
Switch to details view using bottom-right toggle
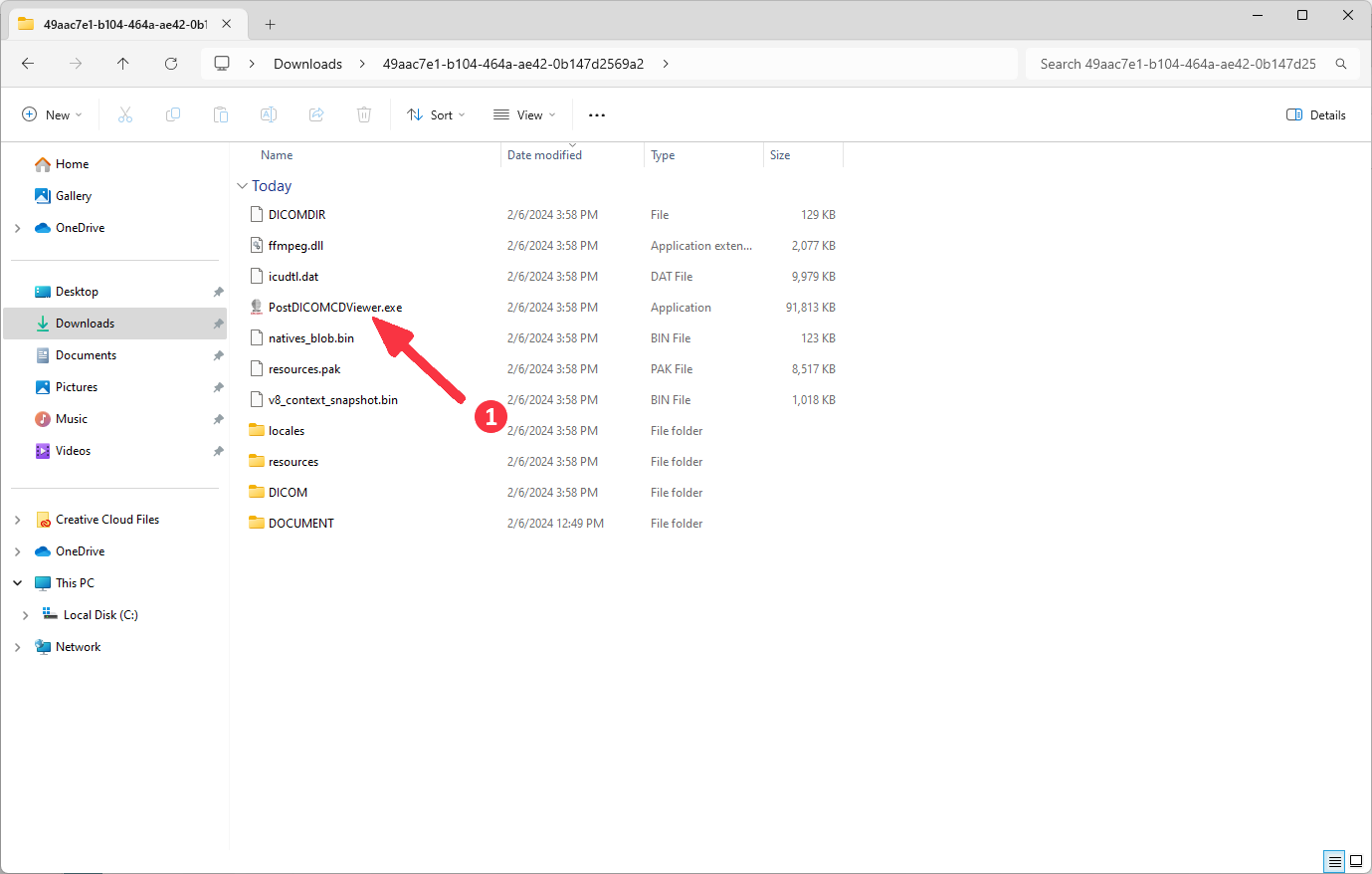1333,861
